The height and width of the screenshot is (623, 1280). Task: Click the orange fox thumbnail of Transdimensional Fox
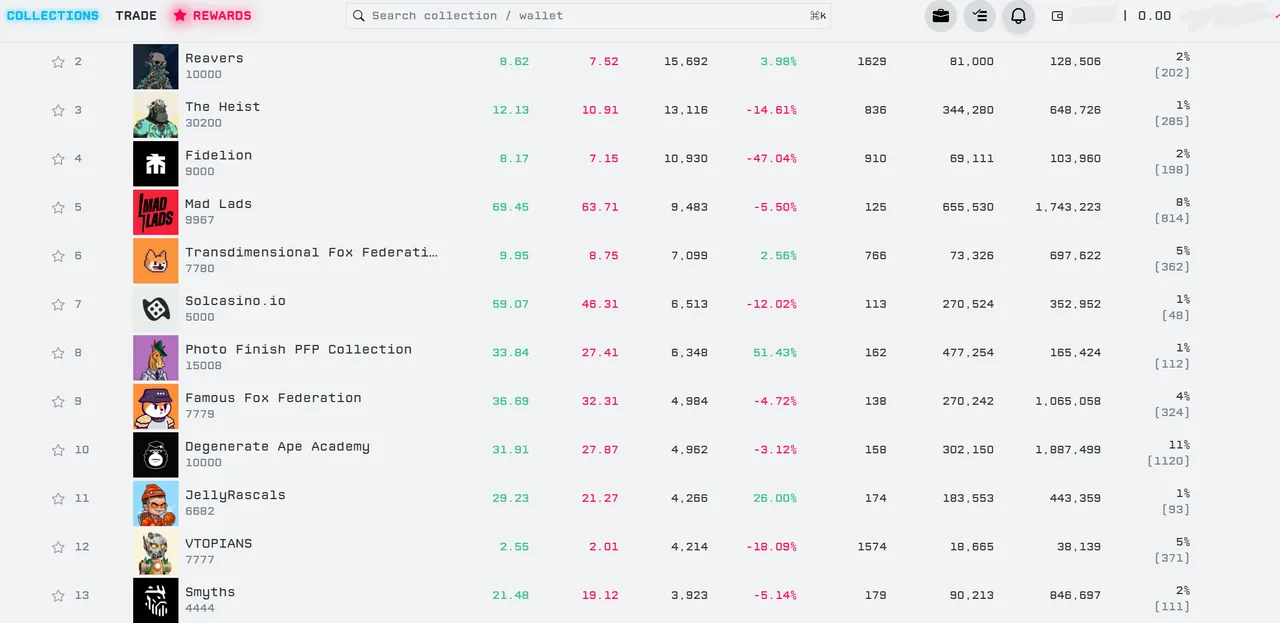(156, 260)
